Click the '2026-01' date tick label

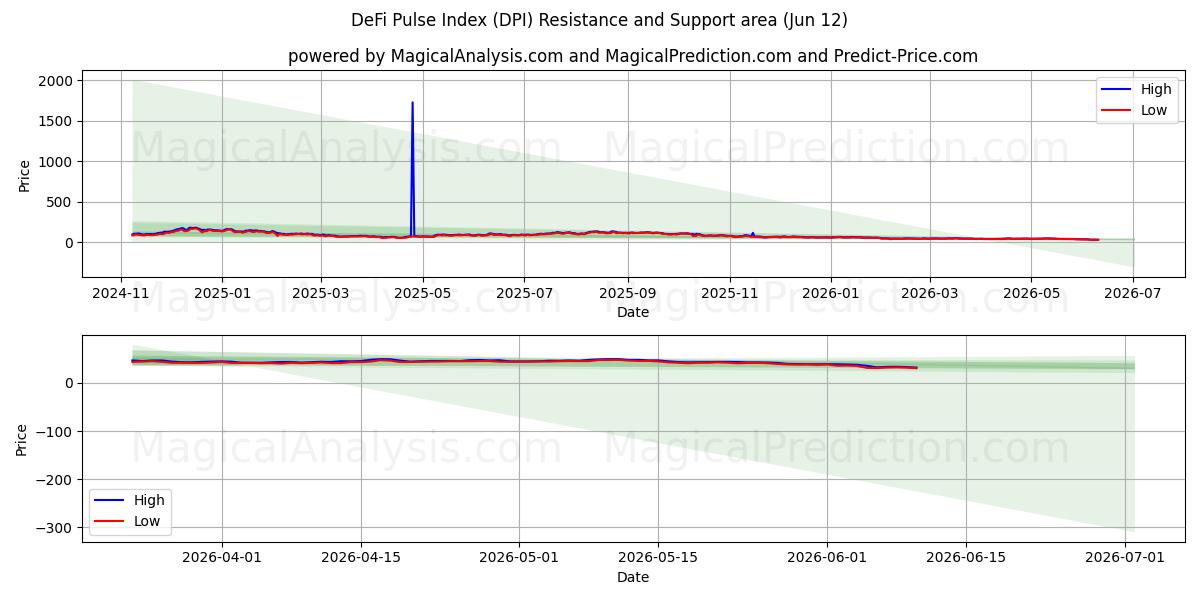click(x=831, y=294)
